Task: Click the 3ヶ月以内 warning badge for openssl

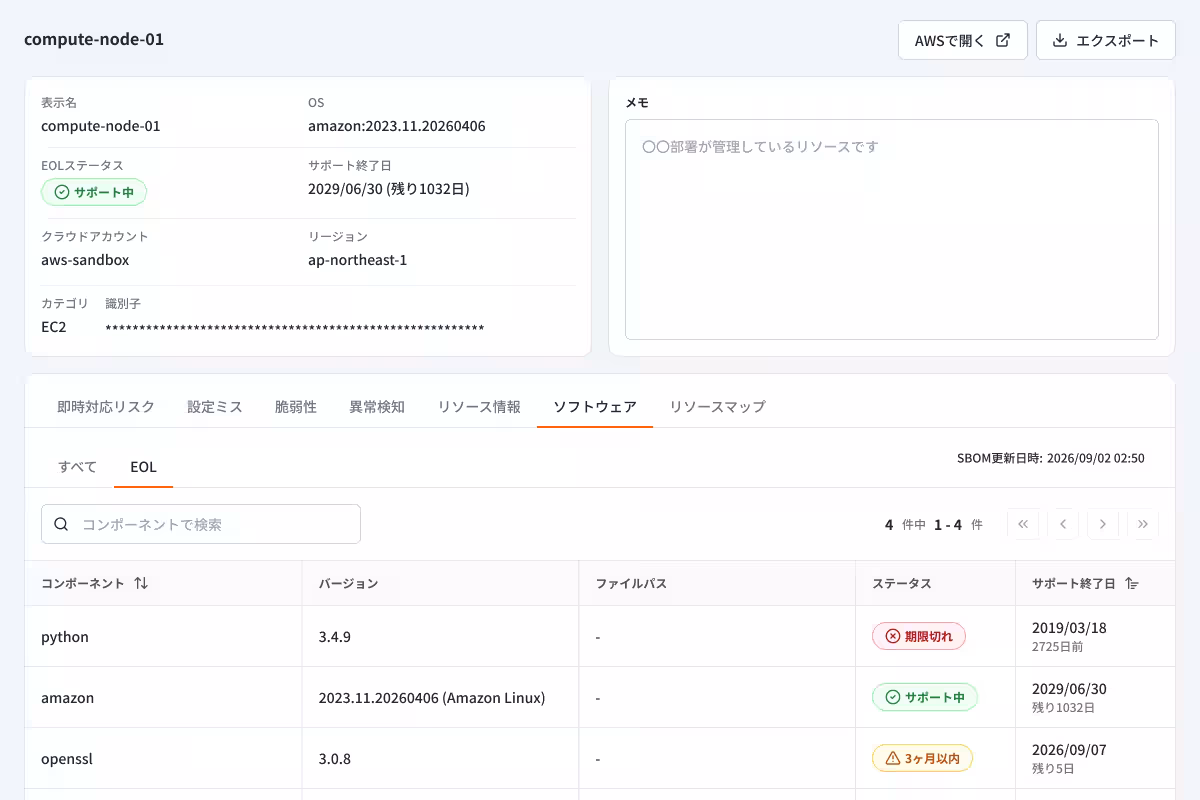Action: (922, 758)
